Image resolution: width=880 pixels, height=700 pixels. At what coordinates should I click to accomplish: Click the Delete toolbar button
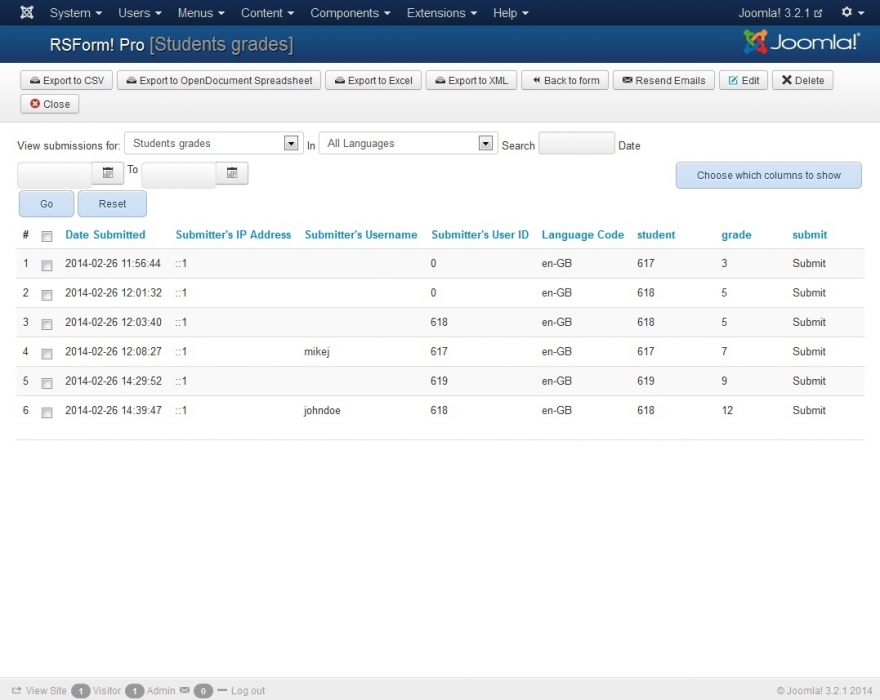pyautogui.click(x=803, y=80)
